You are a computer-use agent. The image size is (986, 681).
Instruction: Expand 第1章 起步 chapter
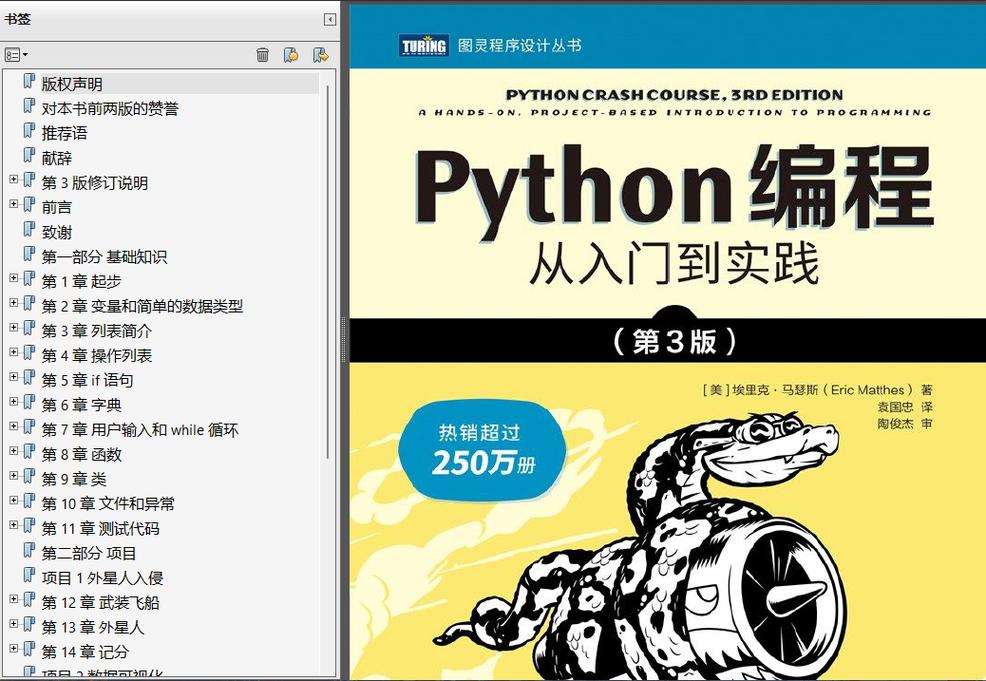pos(14,281)
